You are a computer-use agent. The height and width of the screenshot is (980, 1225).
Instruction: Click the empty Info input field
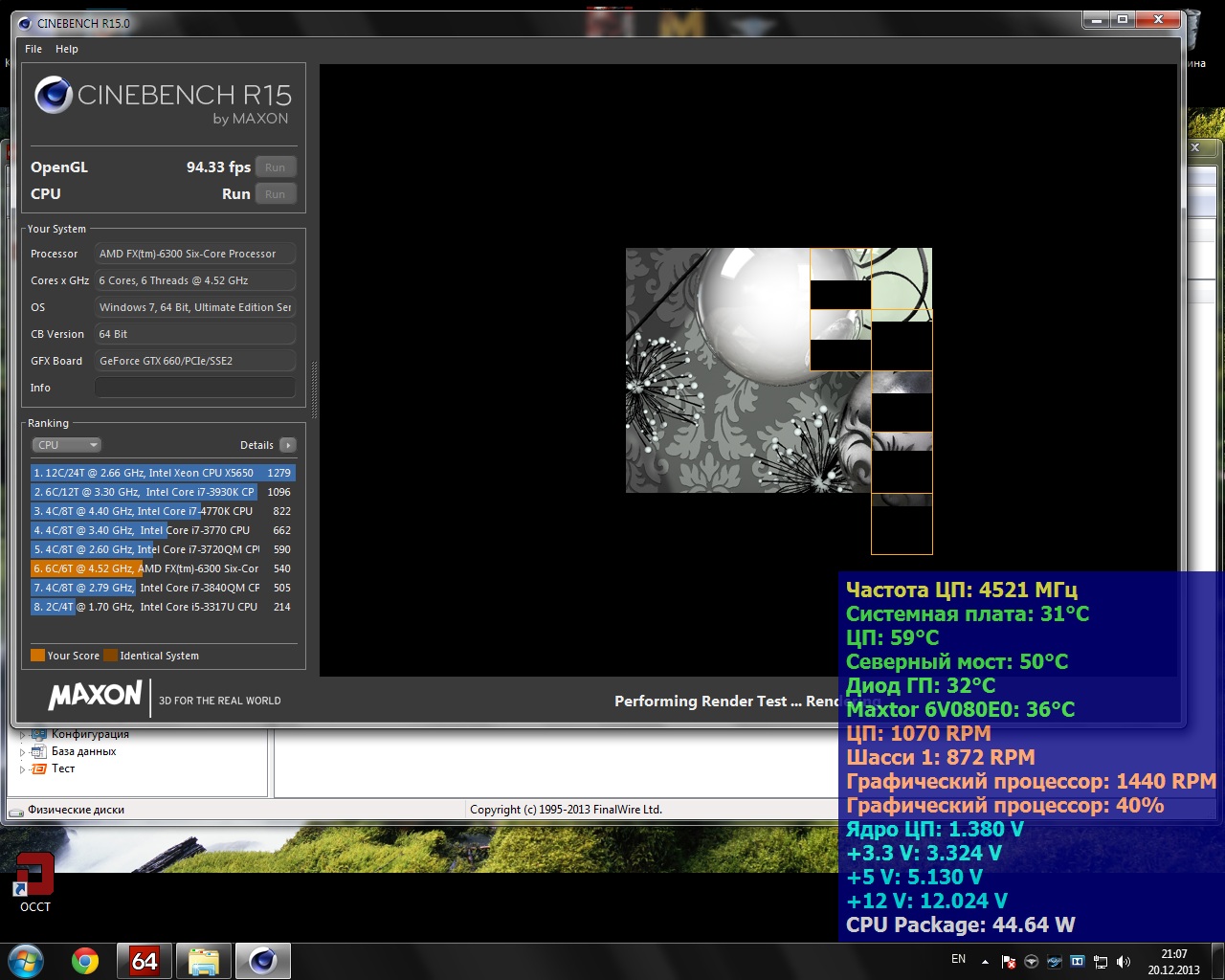coord(195,388)
